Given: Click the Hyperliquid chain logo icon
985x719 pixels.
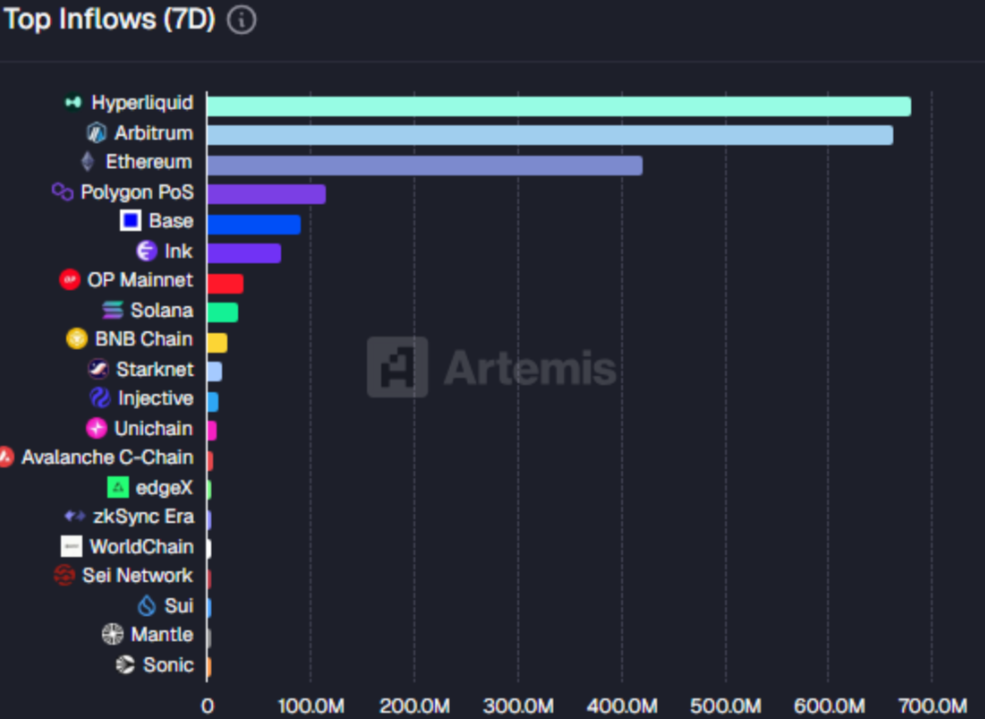Looking at the screenshot, I should coord(73,103).
